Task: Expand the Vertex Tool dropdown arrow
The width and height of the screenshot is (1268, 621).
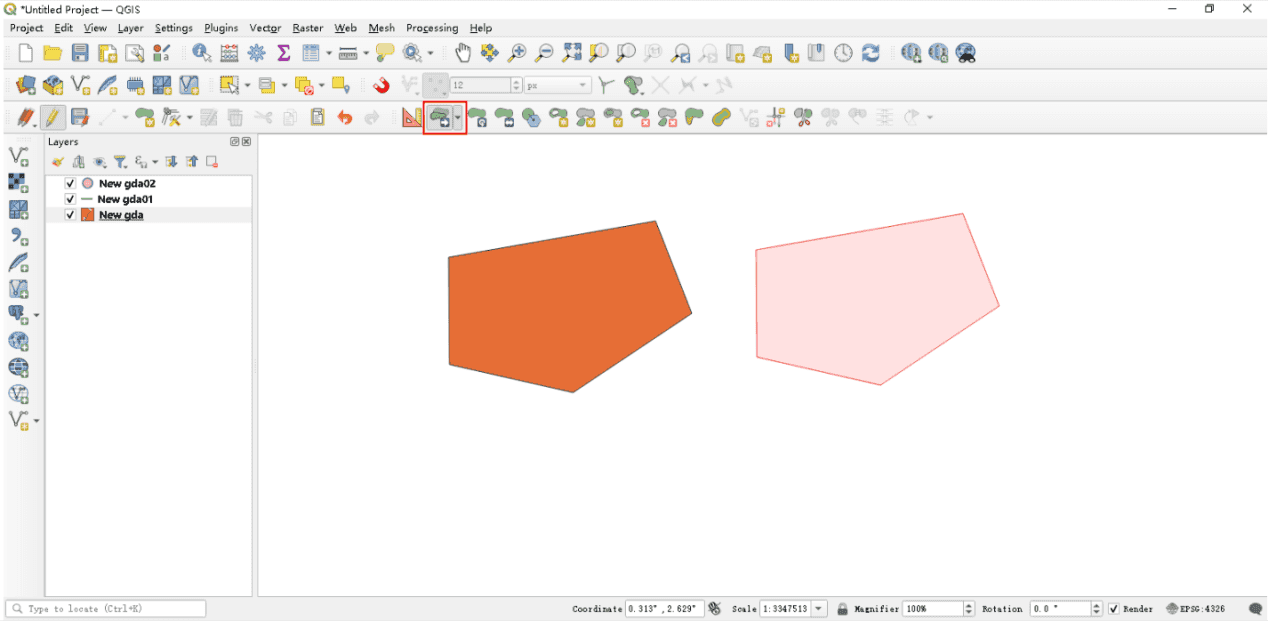Action: pyautogui.click(x=190, y=118)
